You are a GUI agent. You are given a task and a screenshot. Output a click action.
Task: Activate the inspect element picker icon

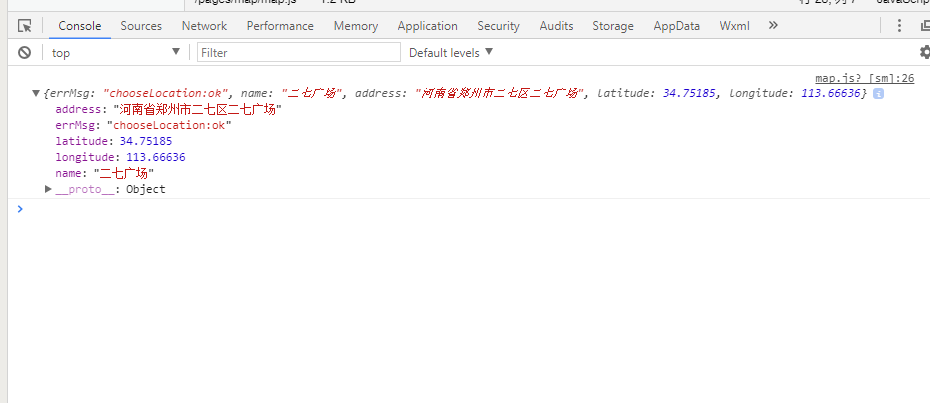24,26
